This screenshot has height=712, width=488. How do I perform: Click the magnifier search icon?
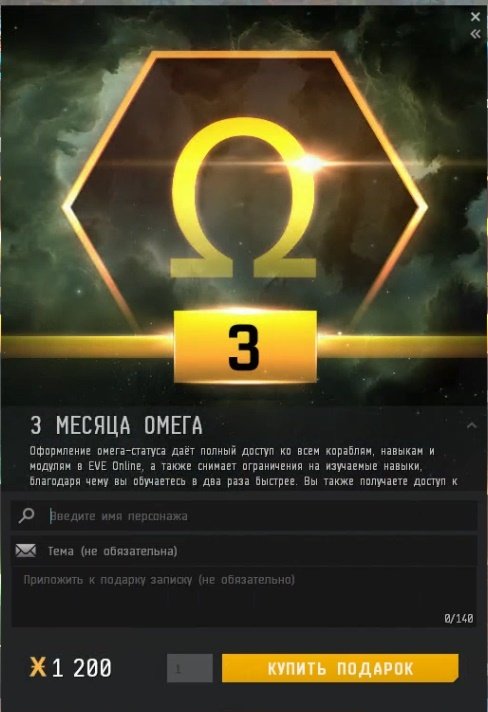click(26, 515)
